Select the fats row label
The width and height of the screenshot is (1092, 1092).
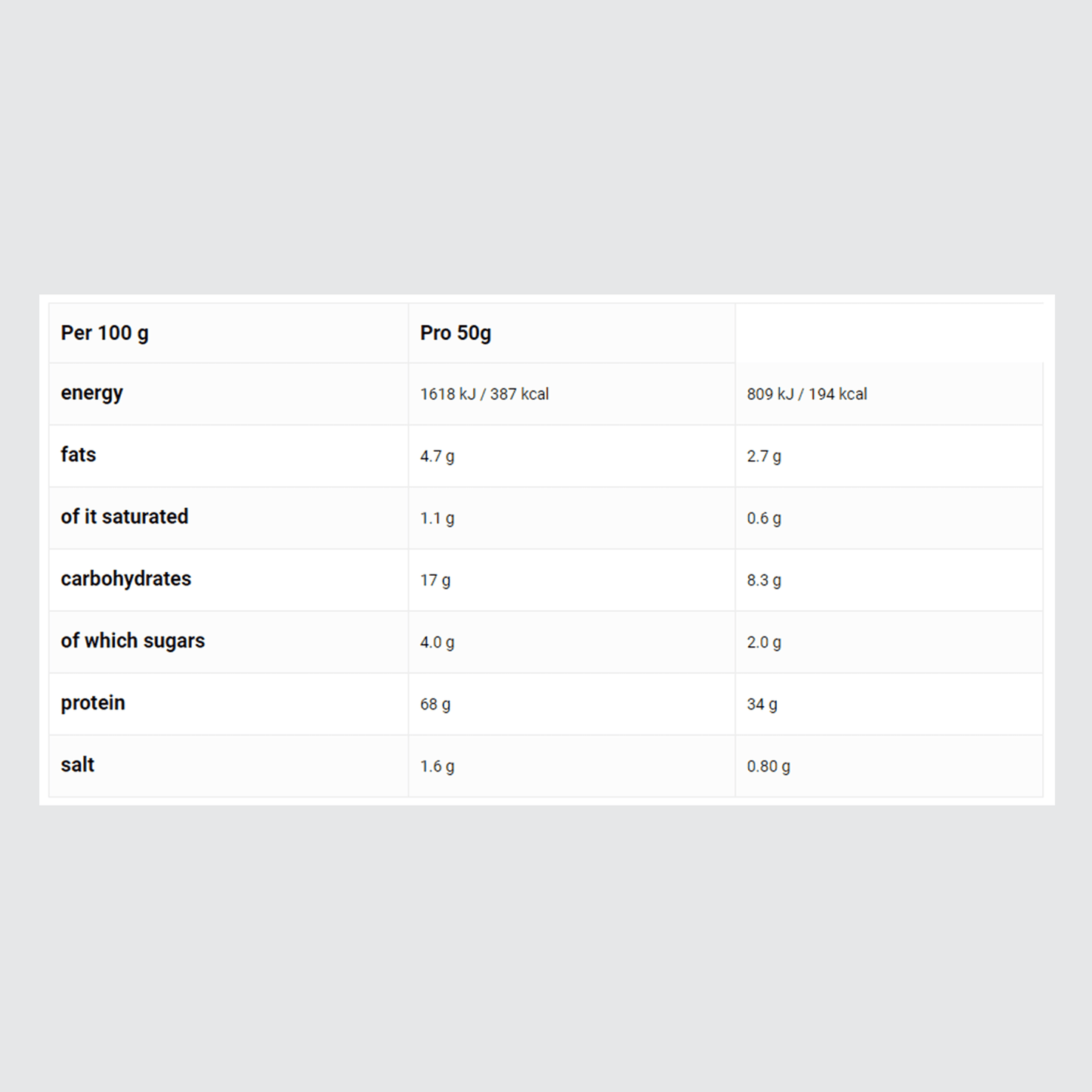point(79,455)
